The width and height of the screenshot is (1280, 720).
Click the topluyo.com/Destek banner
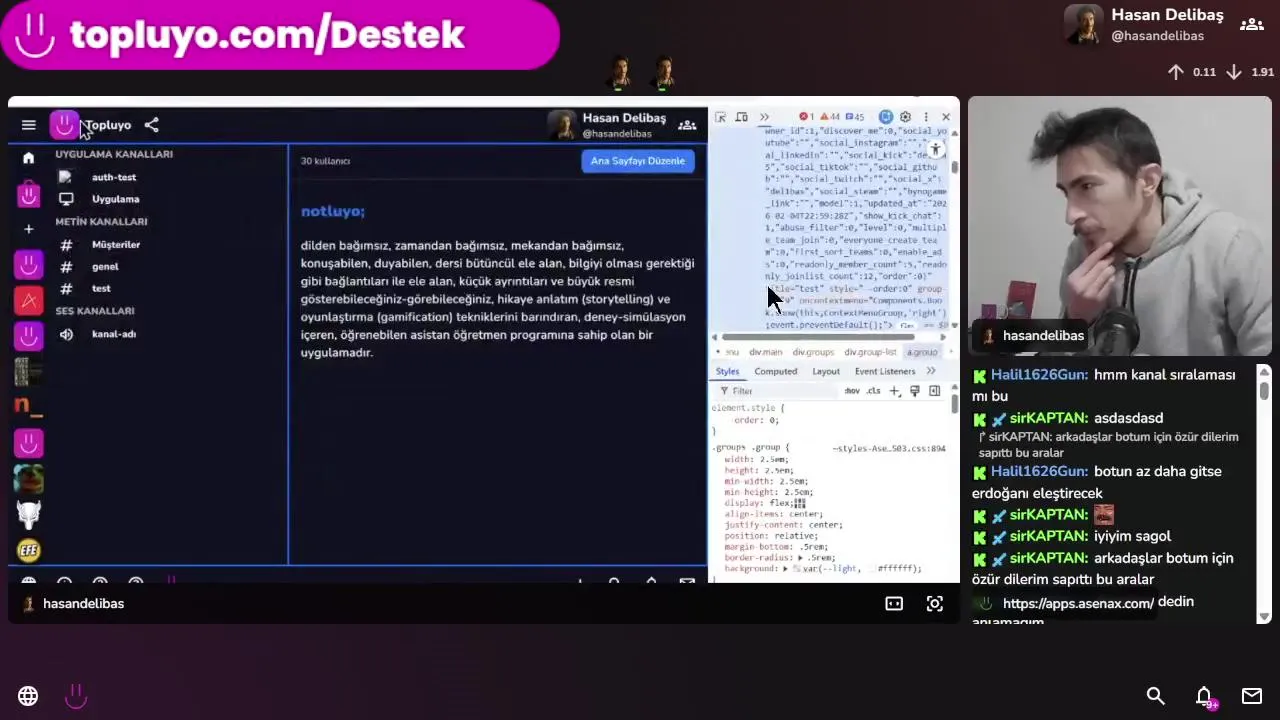coord(280,35)
